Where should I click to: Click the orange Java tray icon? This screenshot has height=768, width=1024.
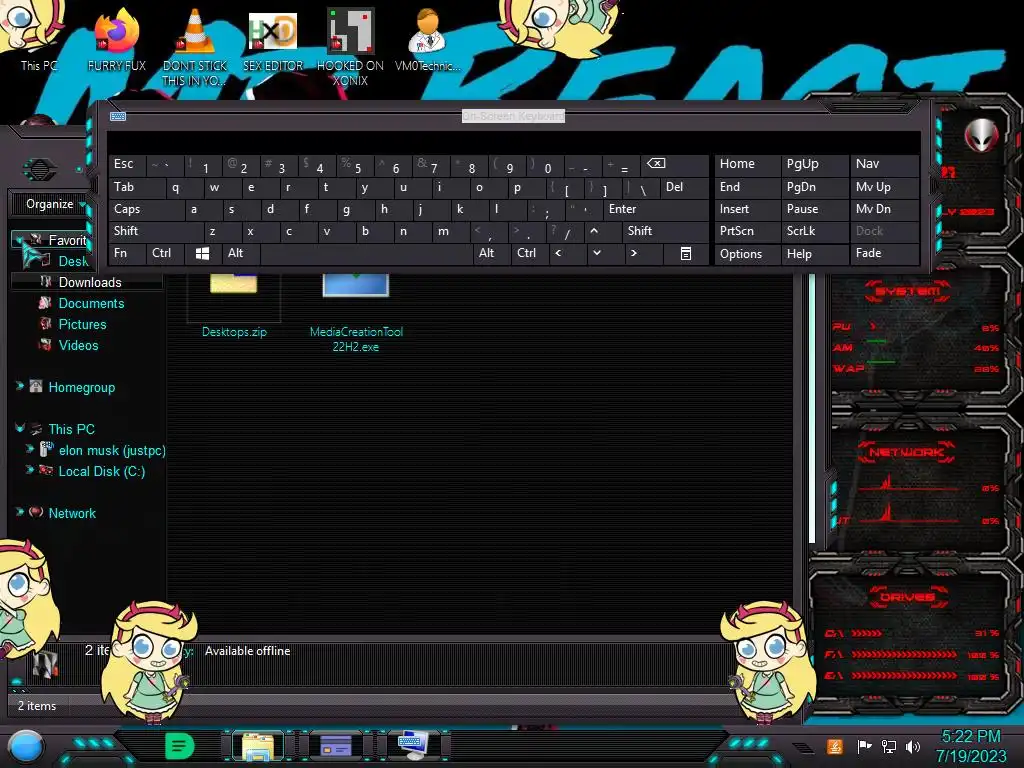click(x=835, y=746)
